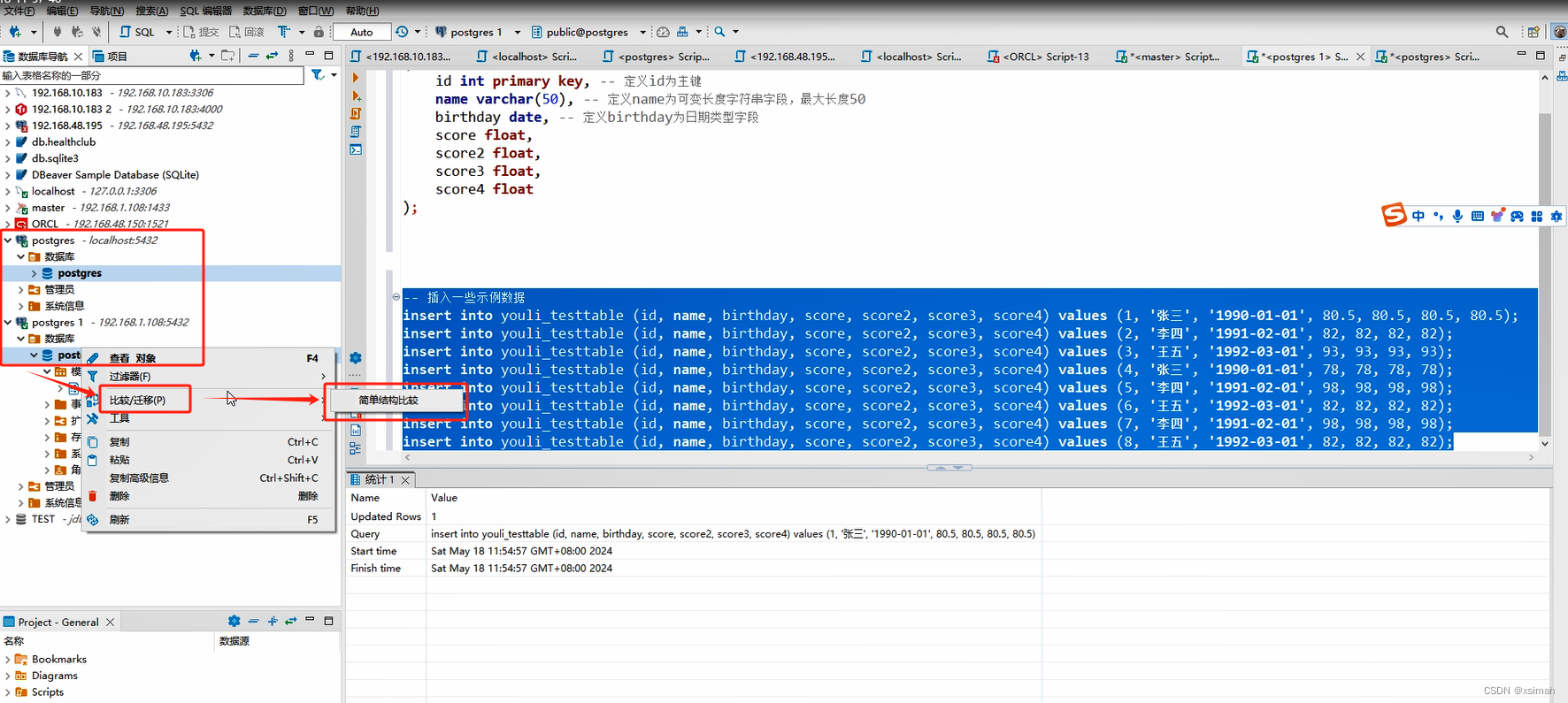Expand the Diagrams folder
The image size is (1568, 703).
pos(8,676)
